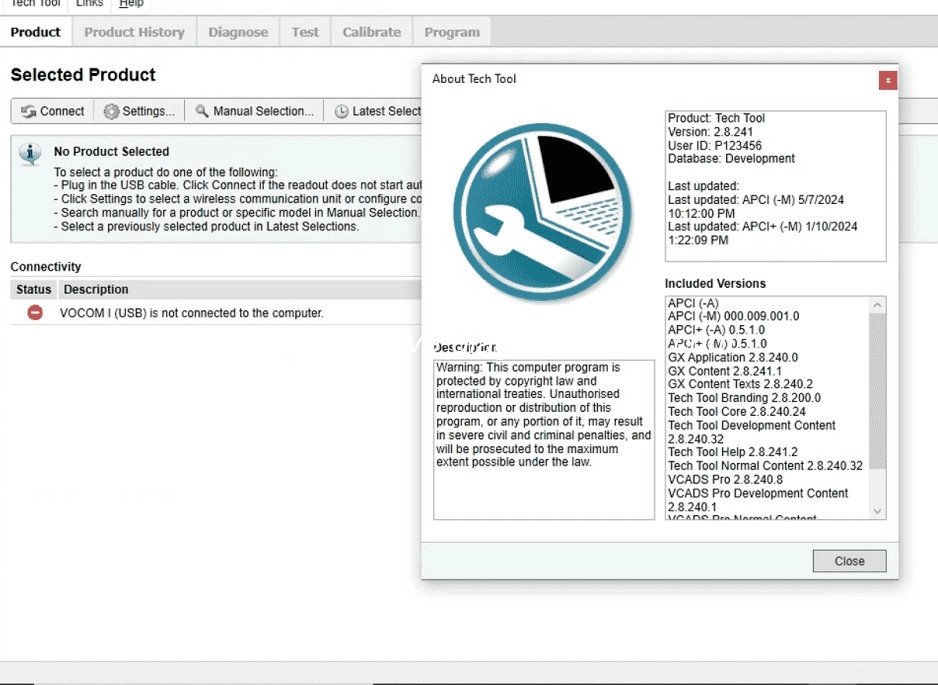Open the Links menu
The width and height of the screenshot is (938, 685).
[x=88, y=4]
